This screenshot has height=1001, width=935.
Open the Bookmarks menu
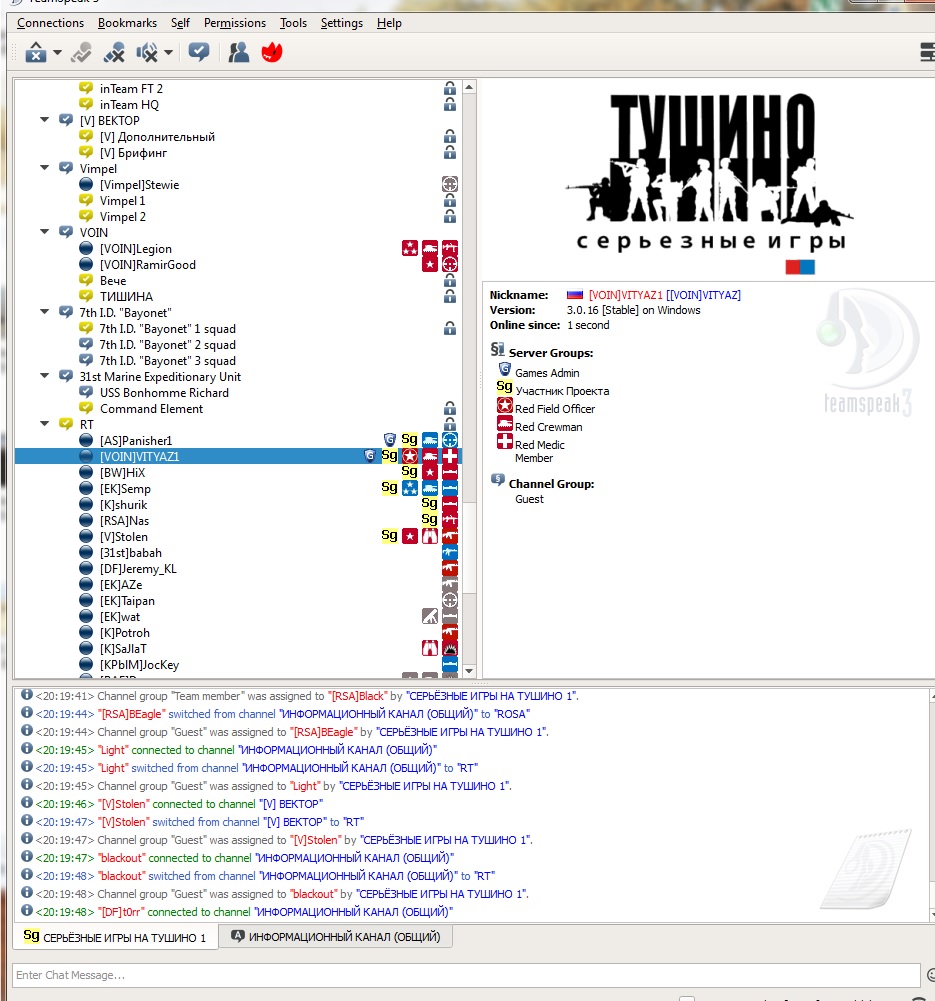point(127,23)
